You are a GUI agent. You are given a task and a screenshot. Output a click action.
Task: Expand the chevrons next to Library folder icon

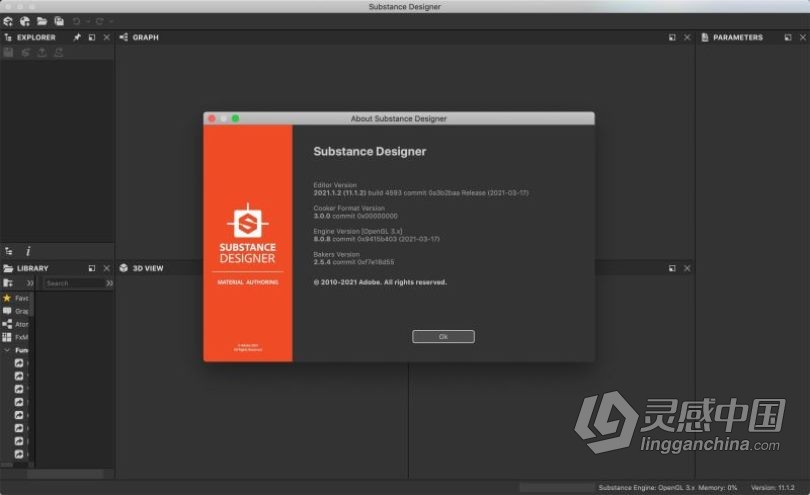30,283
